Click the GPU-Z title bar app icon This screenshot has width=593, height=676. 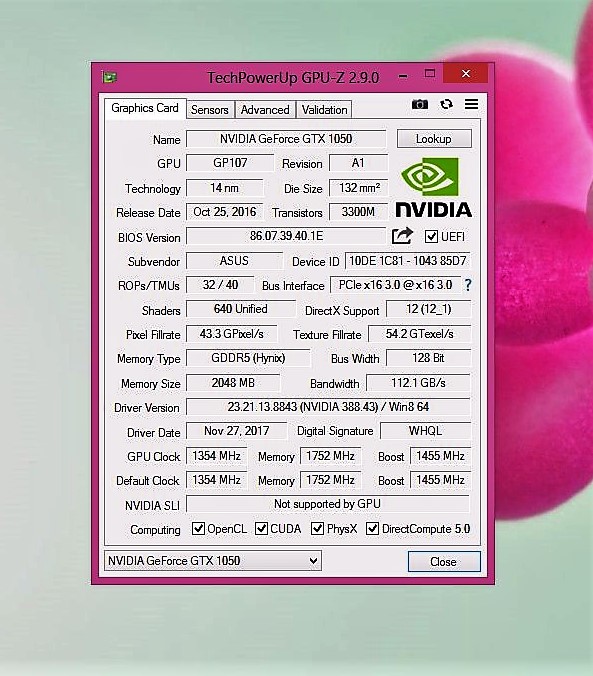(x=110, y=77)
